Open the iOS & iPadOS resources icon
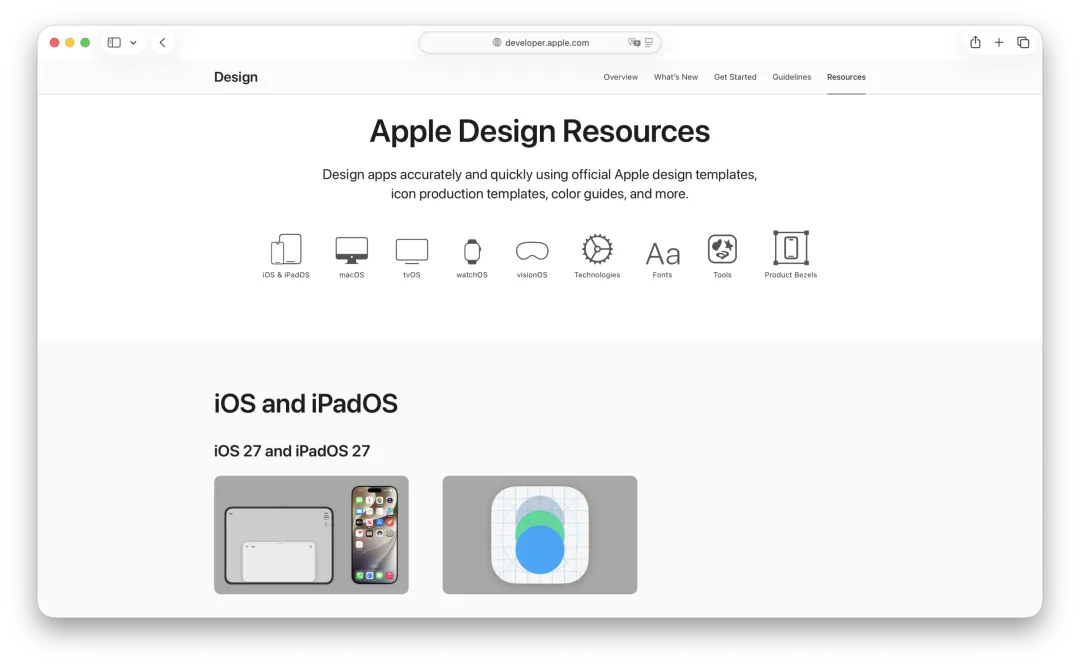The image size is (1080, 667). click(x=286, y=249)
